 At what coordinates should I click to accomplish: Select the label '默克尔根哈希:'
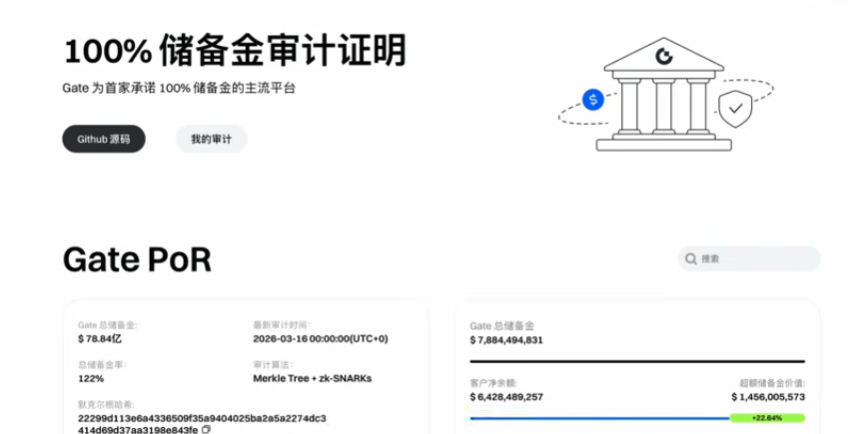pyautogui.click(x=106, y=405)
